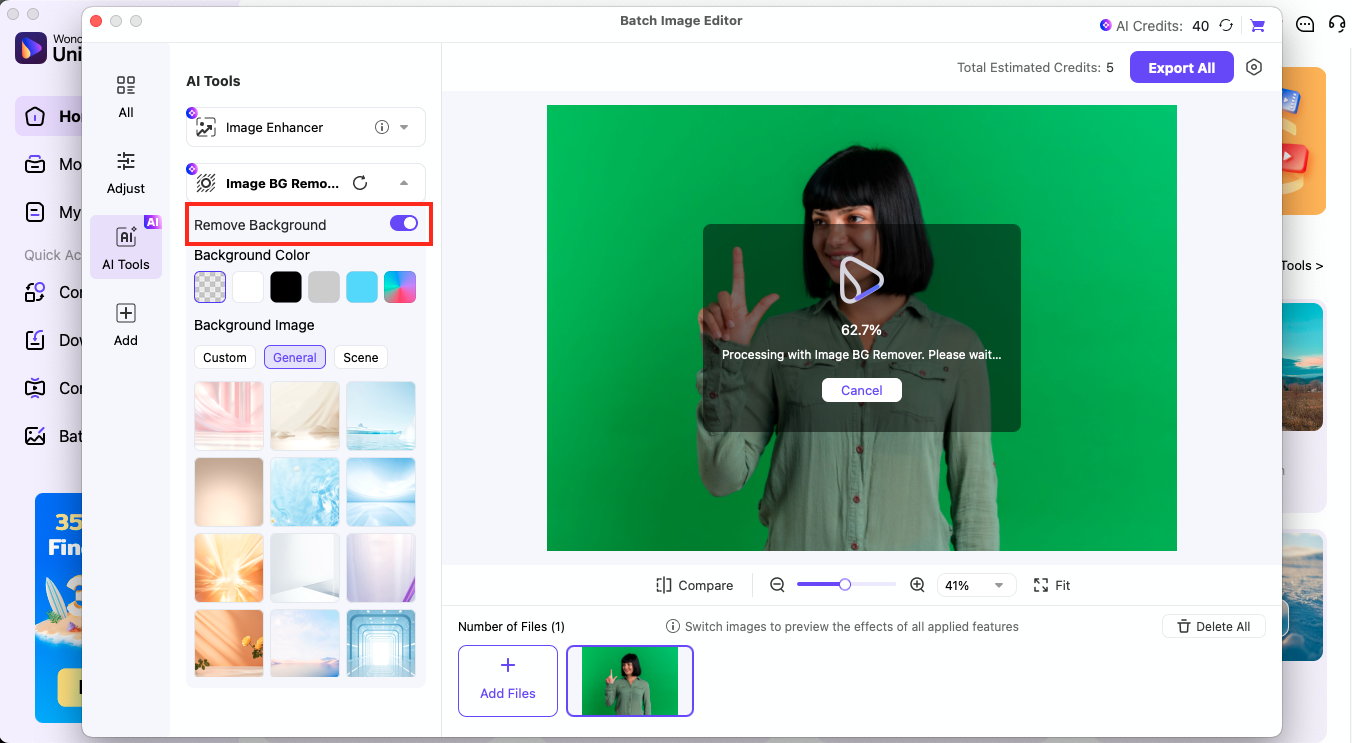This screenshot has width=1352, height=743.
Task: Click the Batch image icon in UniConverter sidebar
Action: coord(35,436)
